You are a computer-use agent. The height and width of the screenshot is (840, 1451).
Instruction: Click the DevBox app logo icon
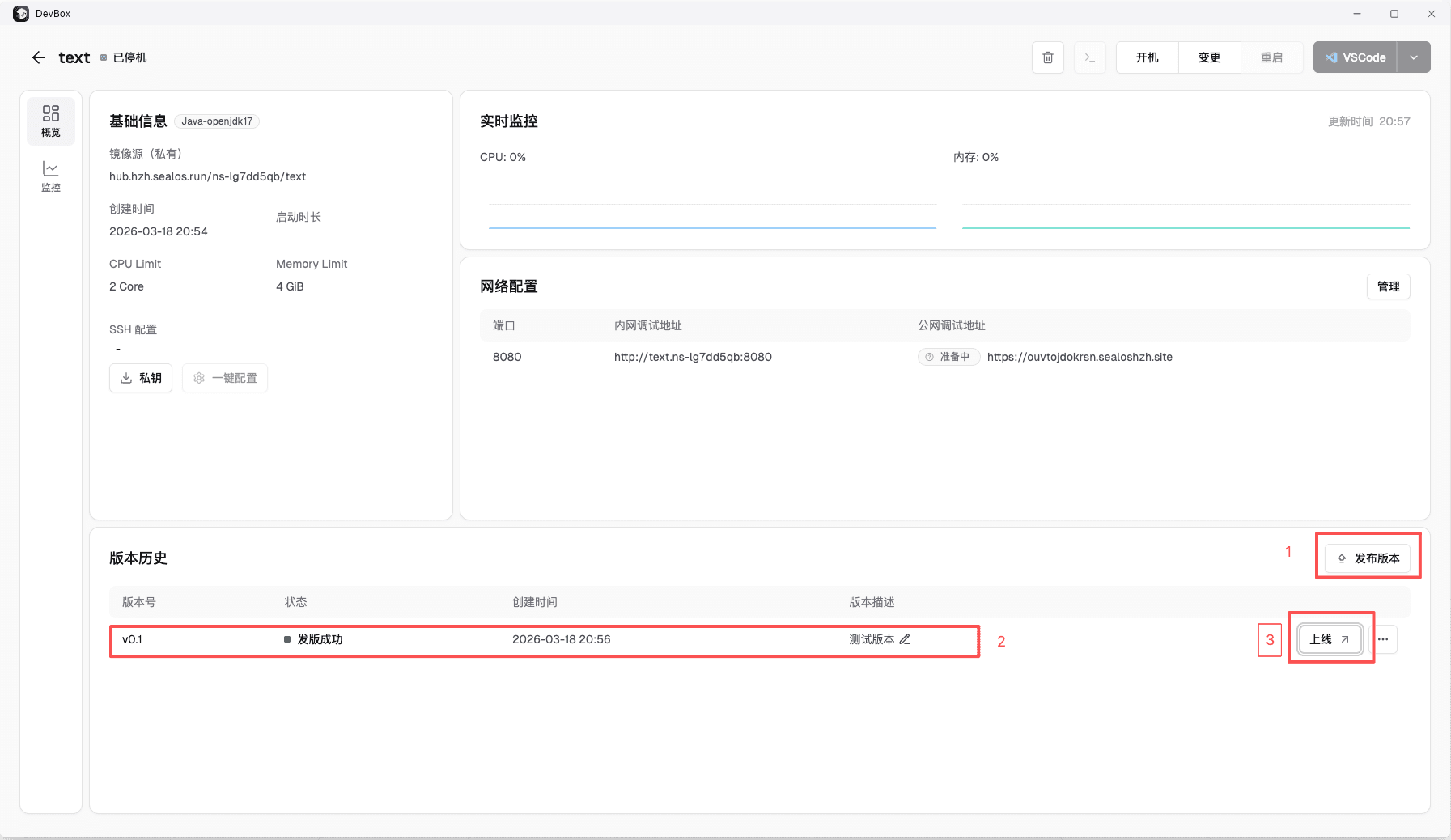click(21, 14)
